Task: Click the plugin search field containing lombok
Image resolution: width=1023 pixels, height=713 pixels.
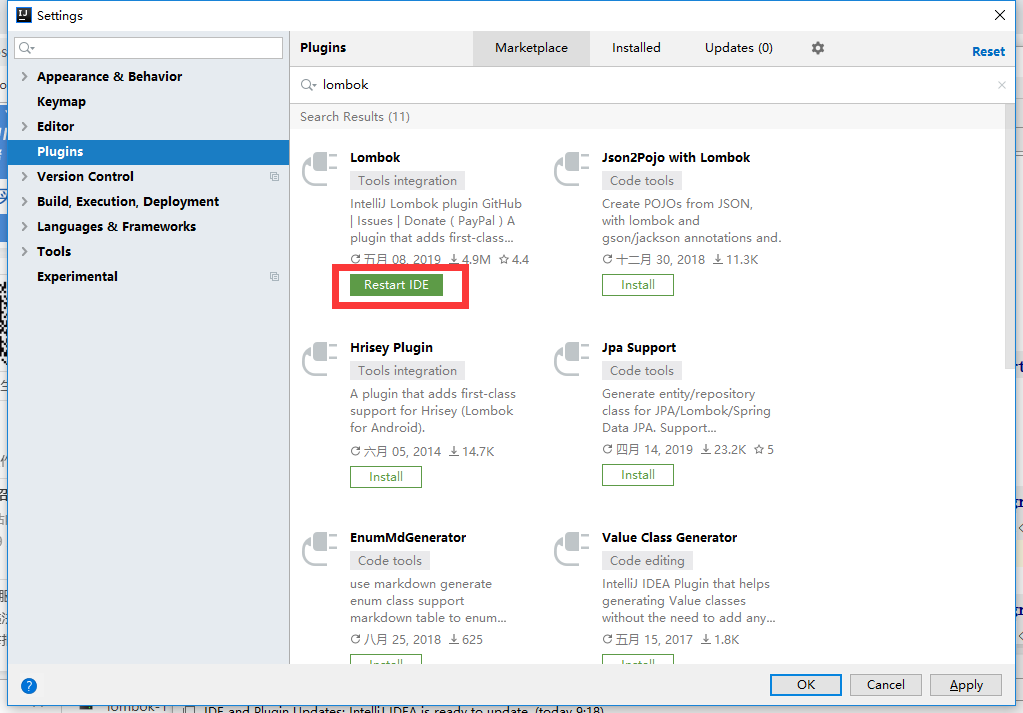Action: click(x=652, y=85)
